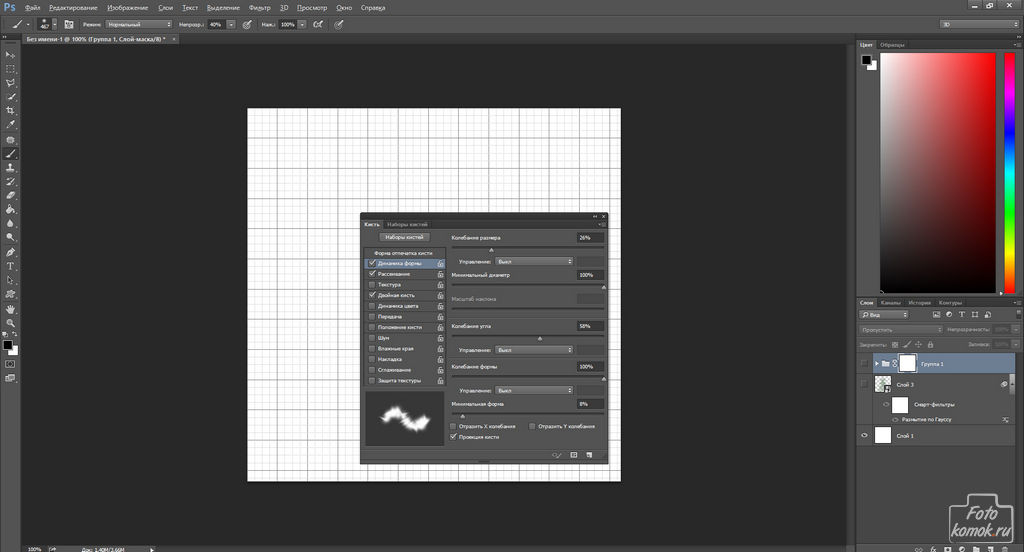The image size is (1024, 552).
Task: Click the Колебание размера value field
Action: pyautogui.click(x=590, y=238)
